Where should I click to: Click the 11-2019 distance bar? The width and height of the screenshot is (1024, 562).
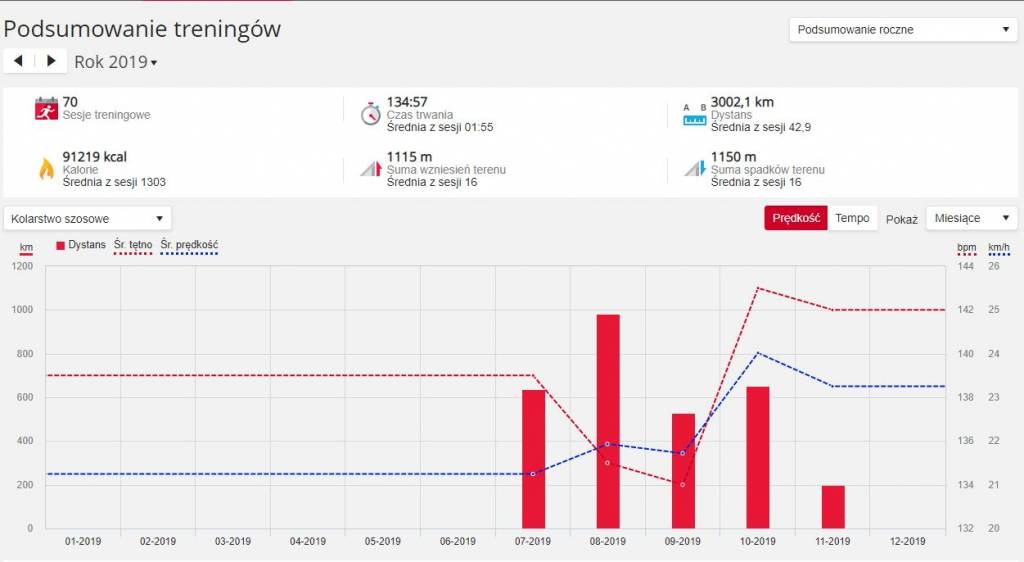[x=833, y=507]
